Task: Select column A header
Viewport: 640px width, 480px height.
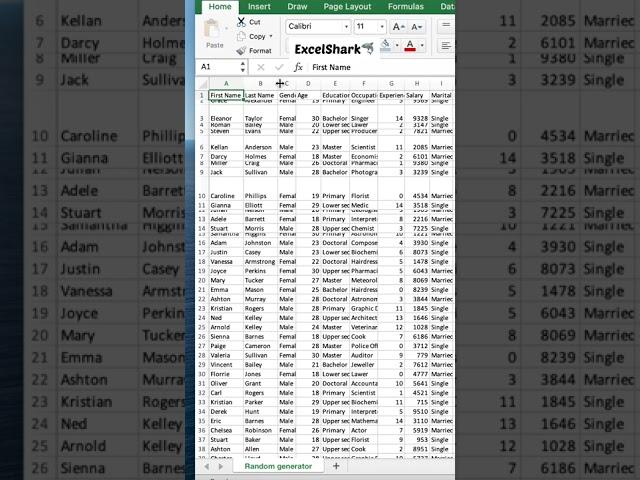Action: click(226, 84)
